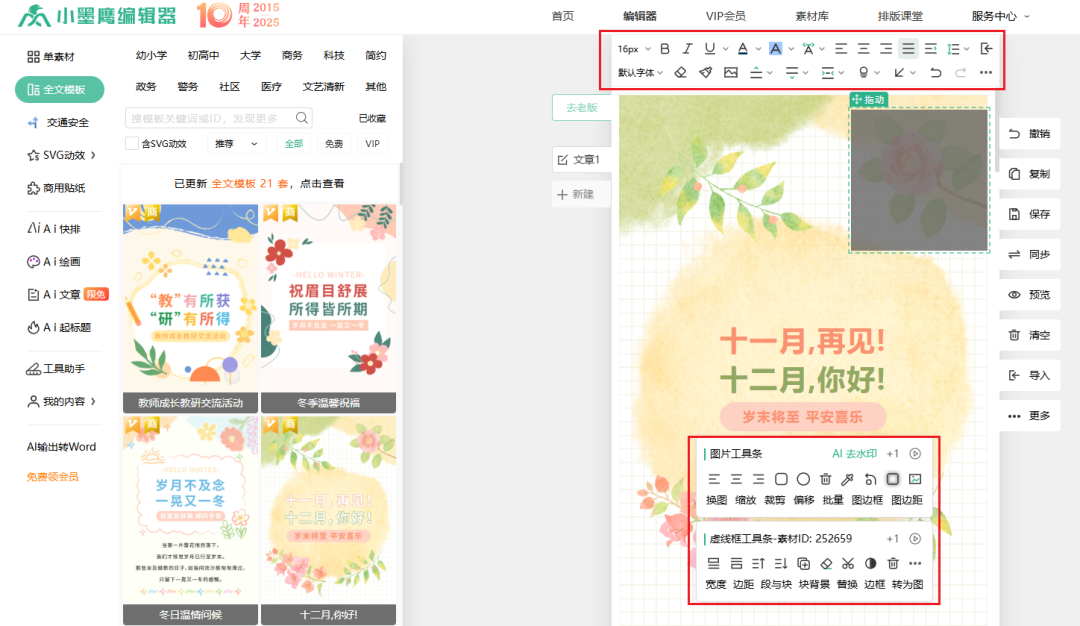Align text left in top toolbar
The height and width of the screenshot is (626, 1080).
click(x=841, y=49)
